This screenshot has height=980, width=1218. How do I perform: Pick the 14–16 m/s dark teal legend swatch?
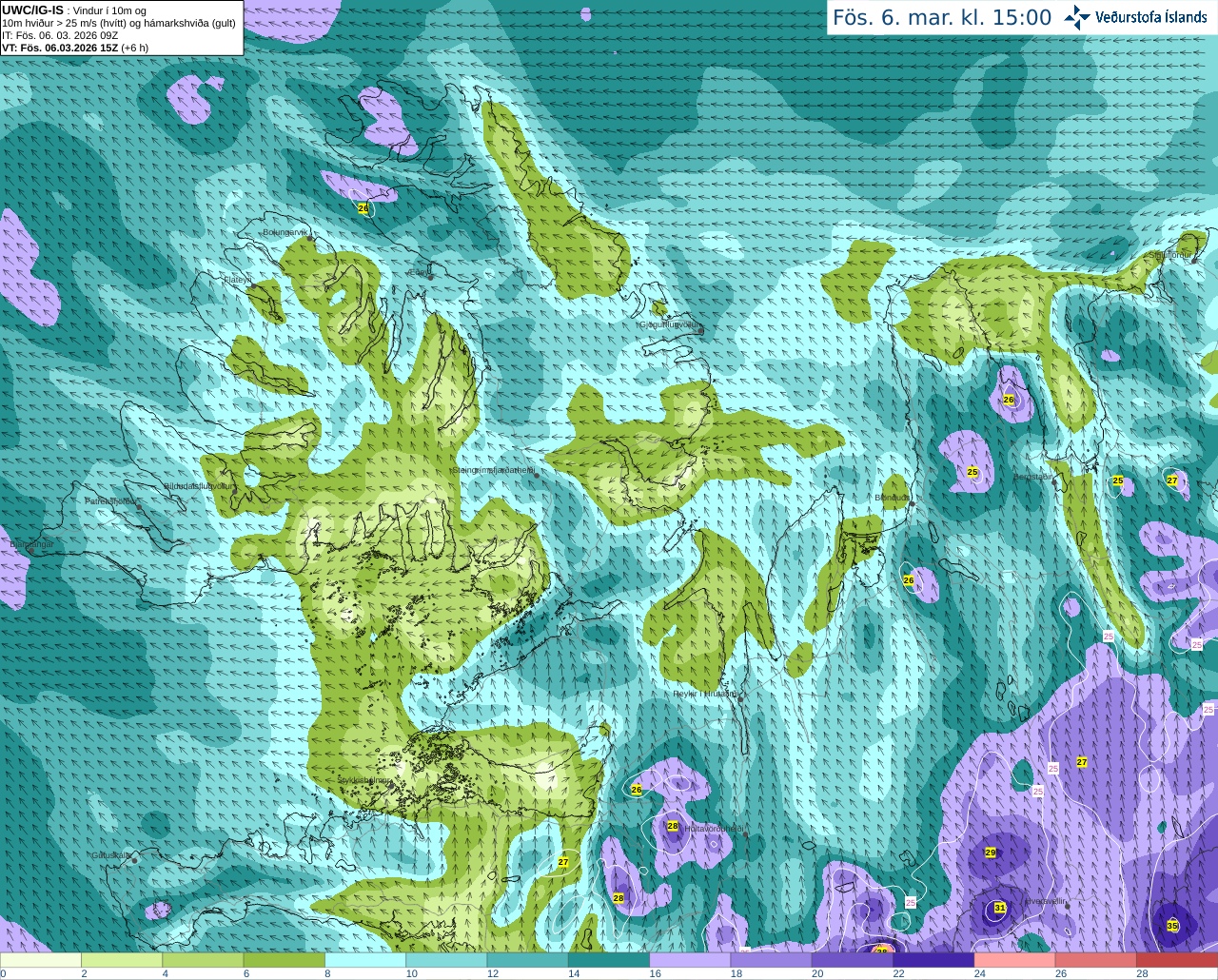[x=609, y=960]
